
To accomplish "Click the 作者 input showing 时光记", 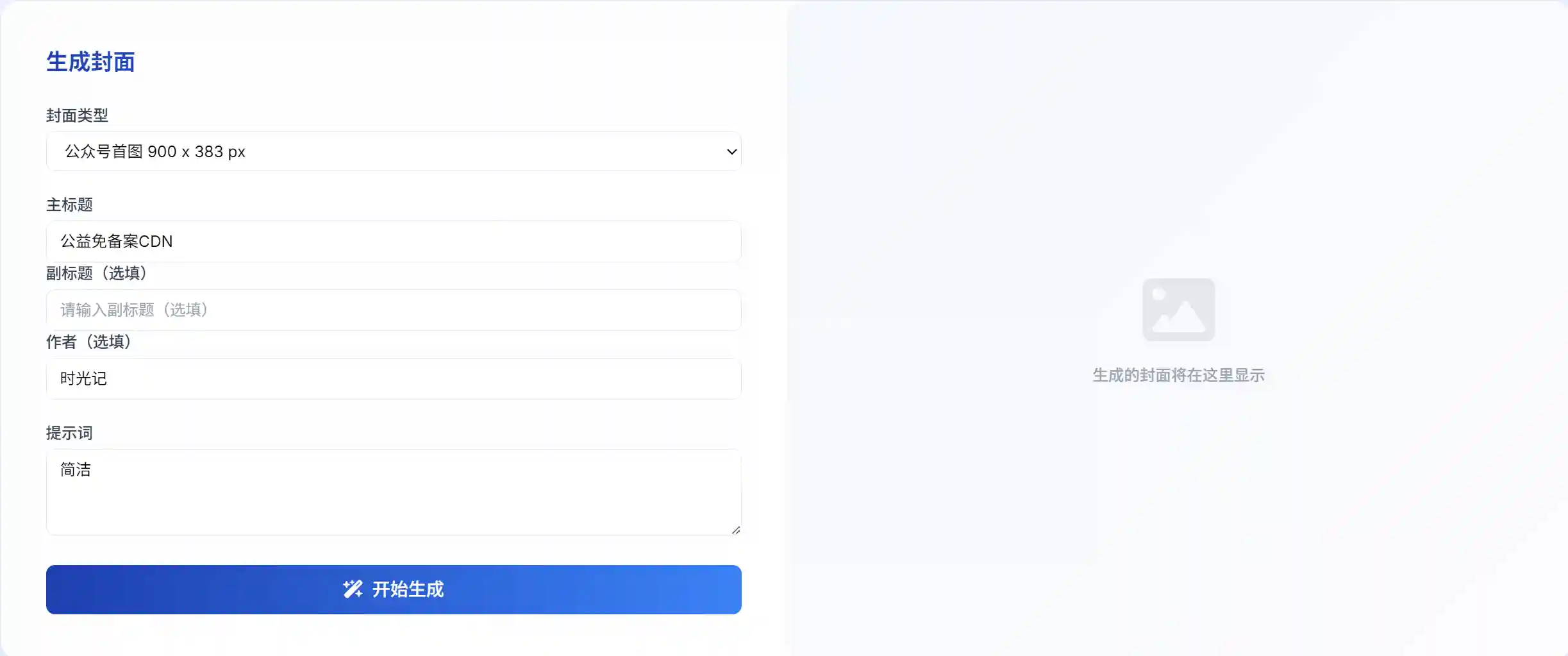I will pyautogui.click(x=394, y=378).
